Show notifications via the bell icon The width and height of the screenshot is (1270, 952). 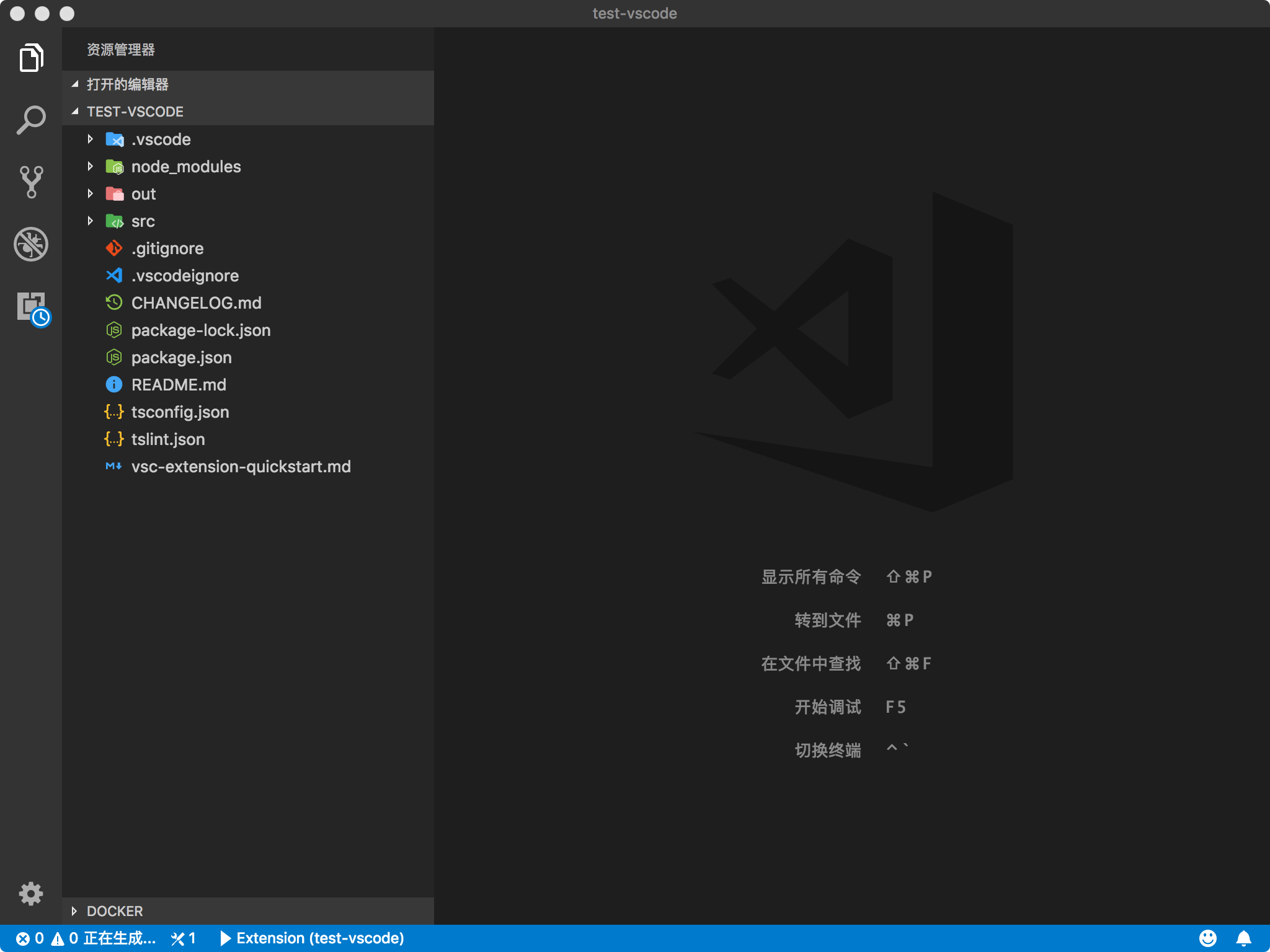[1243, 938]
